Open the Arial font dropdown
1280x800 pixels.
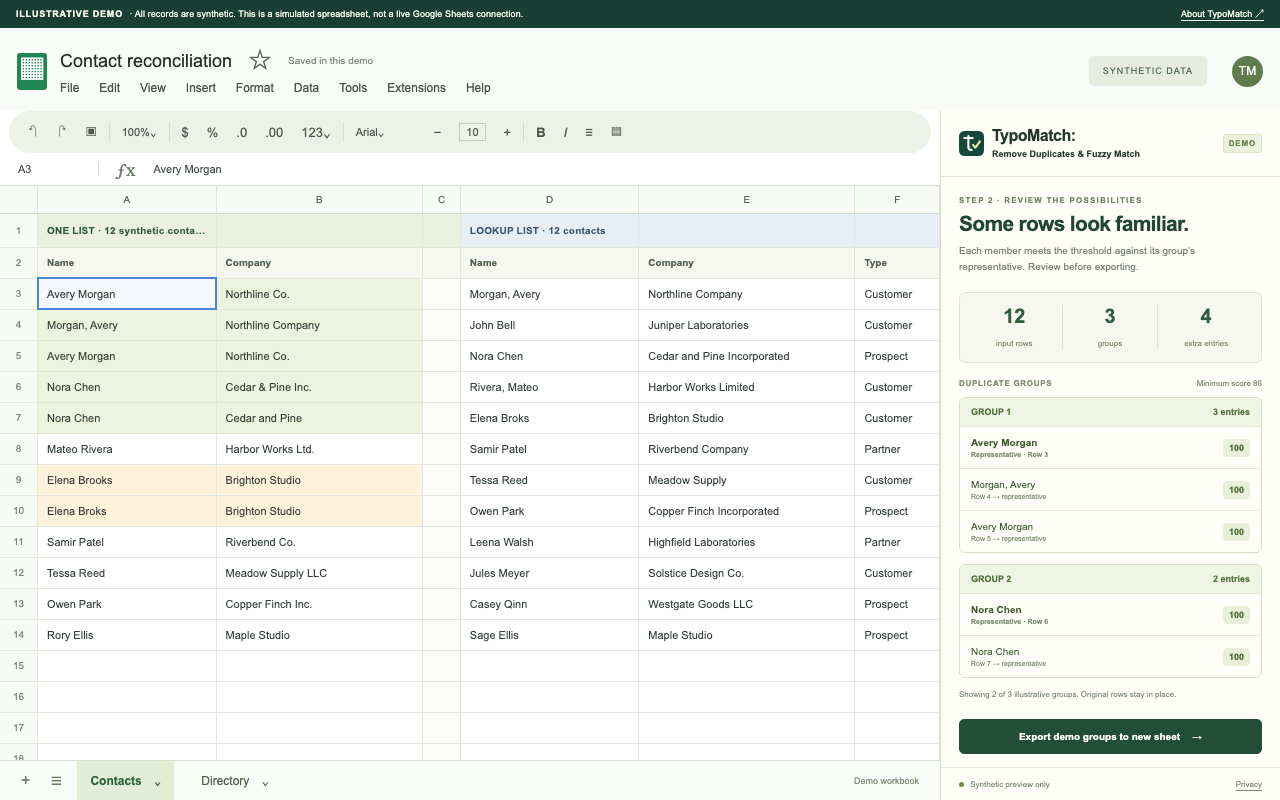coord(370,132)
